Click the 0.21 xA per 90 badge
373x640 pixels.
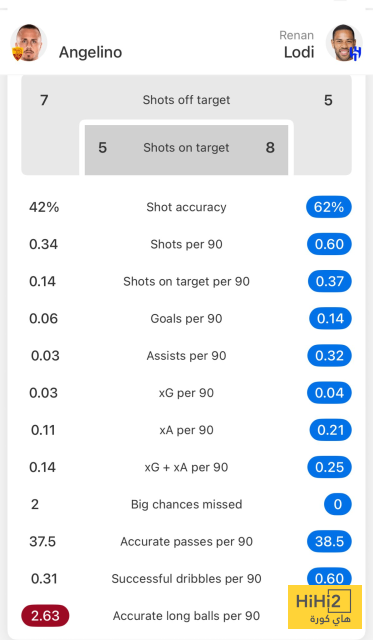[x=331, y=430]
